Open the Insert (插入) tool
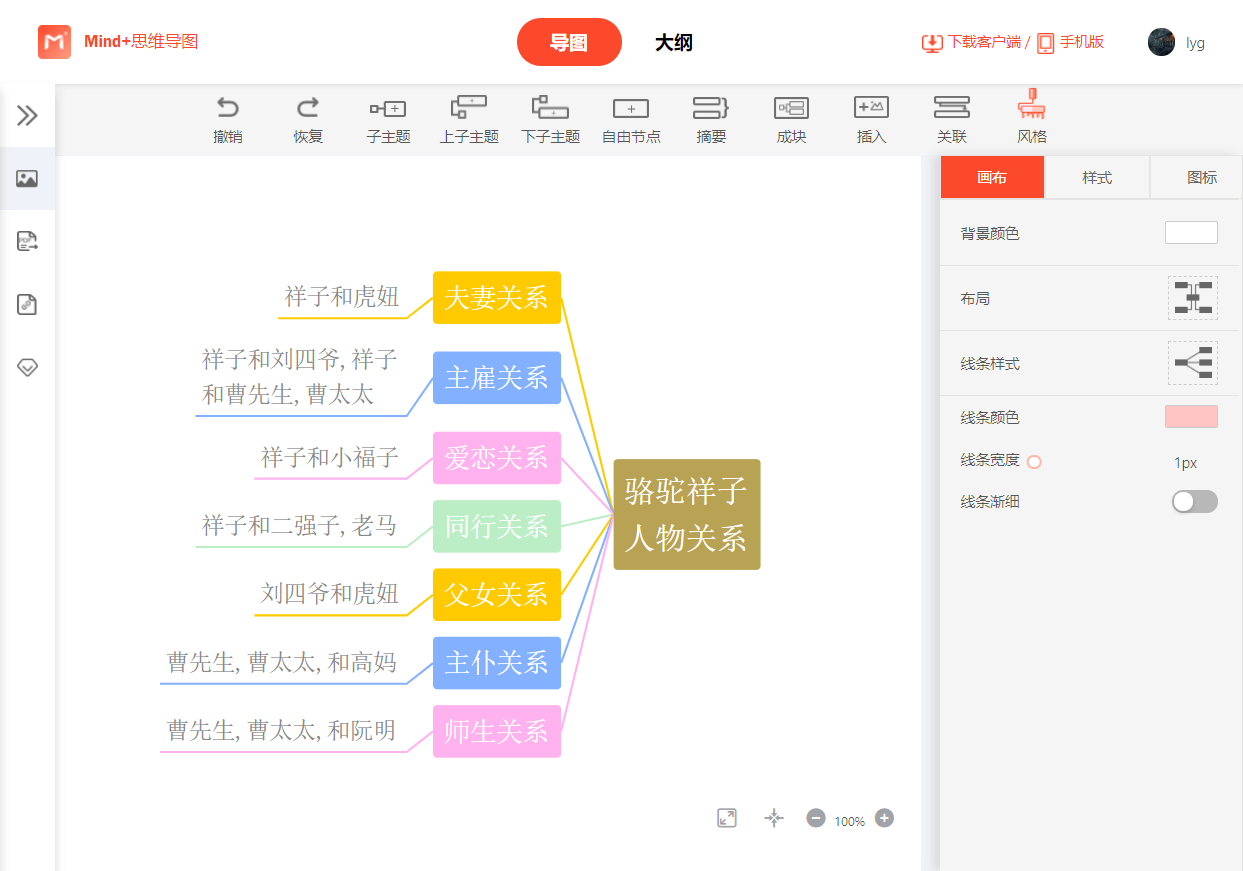The height and width of the screenshot is (871, 1243). point(871,107)
